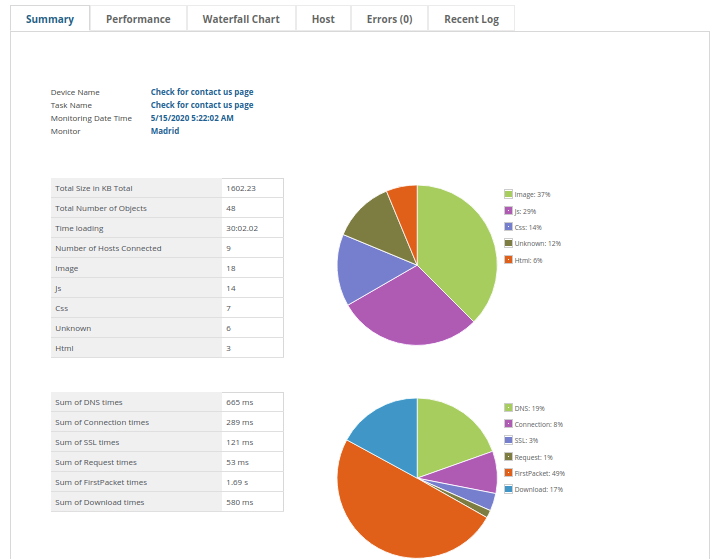The height and width of the screenshot is (559, 718).
Task: Select the Summary tab
Action: [x=50, y=19]
